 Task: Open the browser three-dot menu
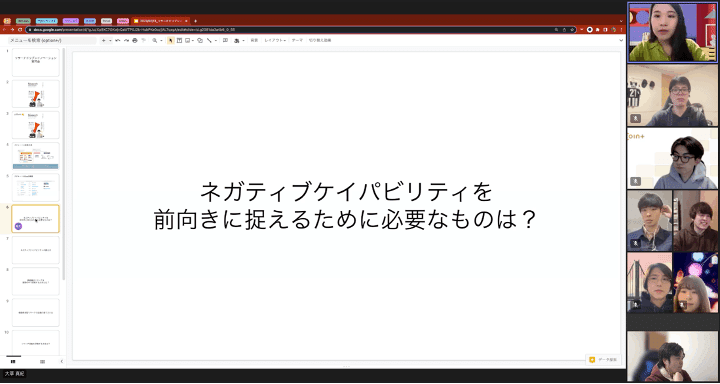tap(622, 29)
